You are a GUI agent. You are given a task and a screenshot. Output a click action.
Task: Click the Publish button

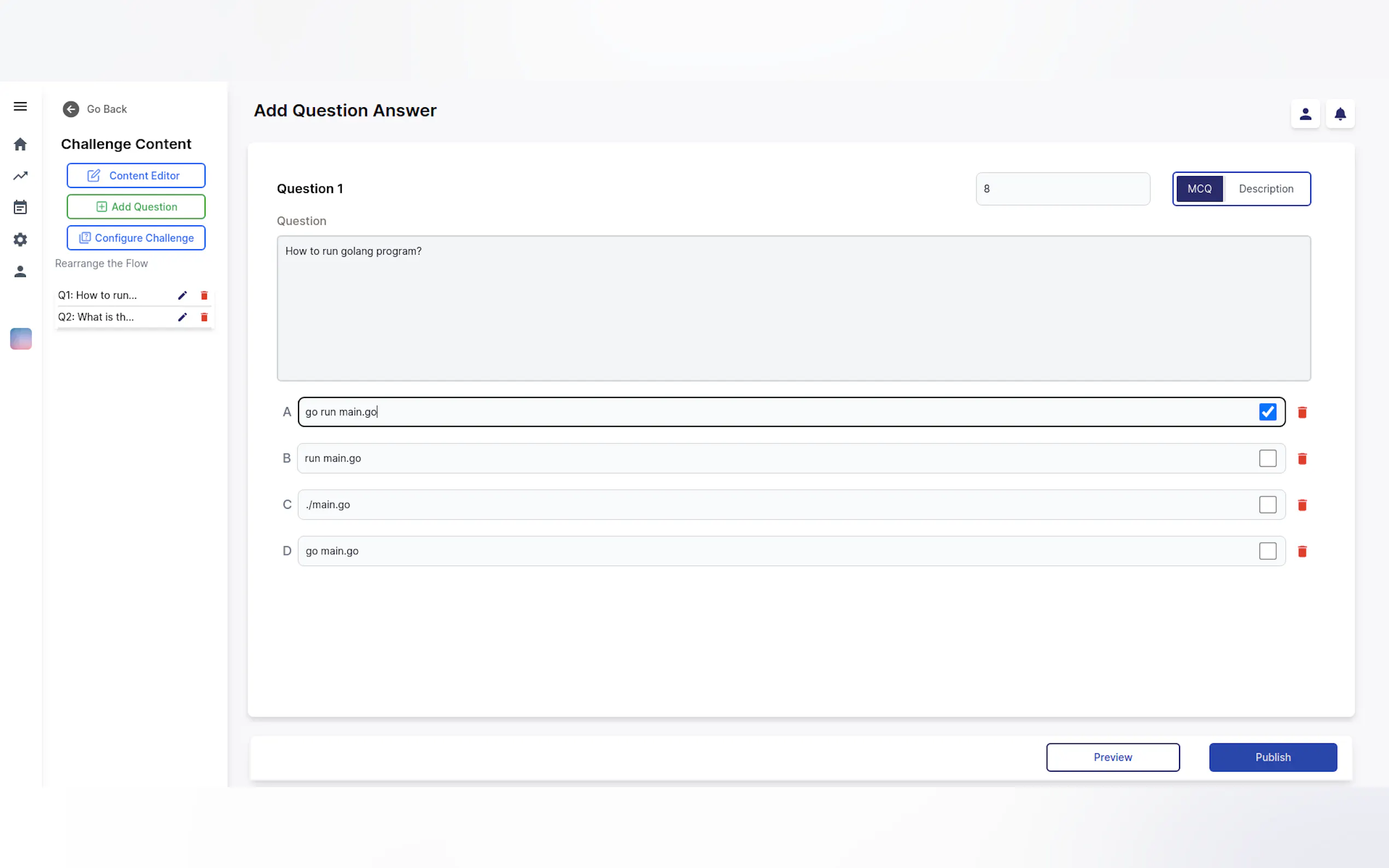pyautogui.click(x=1273, y=757)
